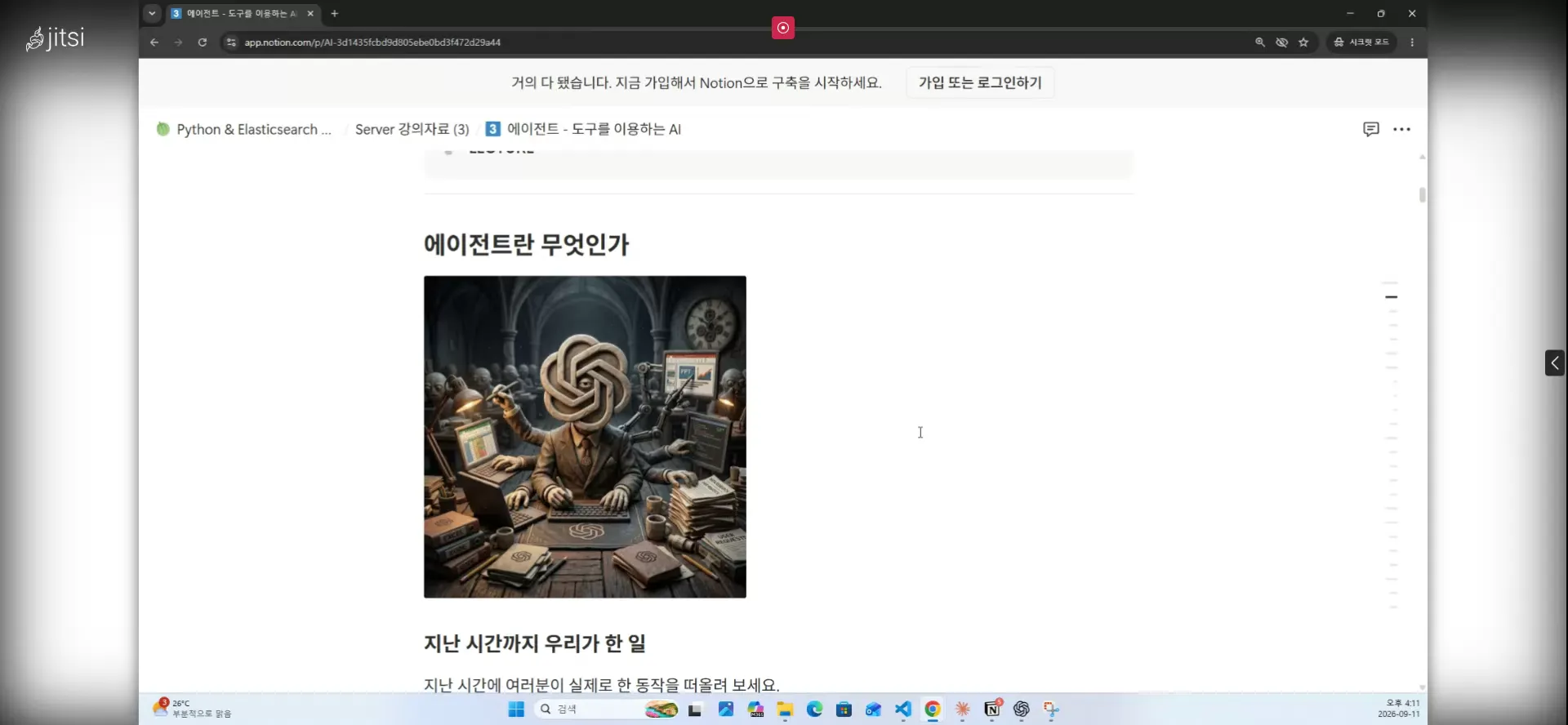1568x725 pixels.
Task: Open Outlook in taskbar
Action: click(x=873, y=709)
